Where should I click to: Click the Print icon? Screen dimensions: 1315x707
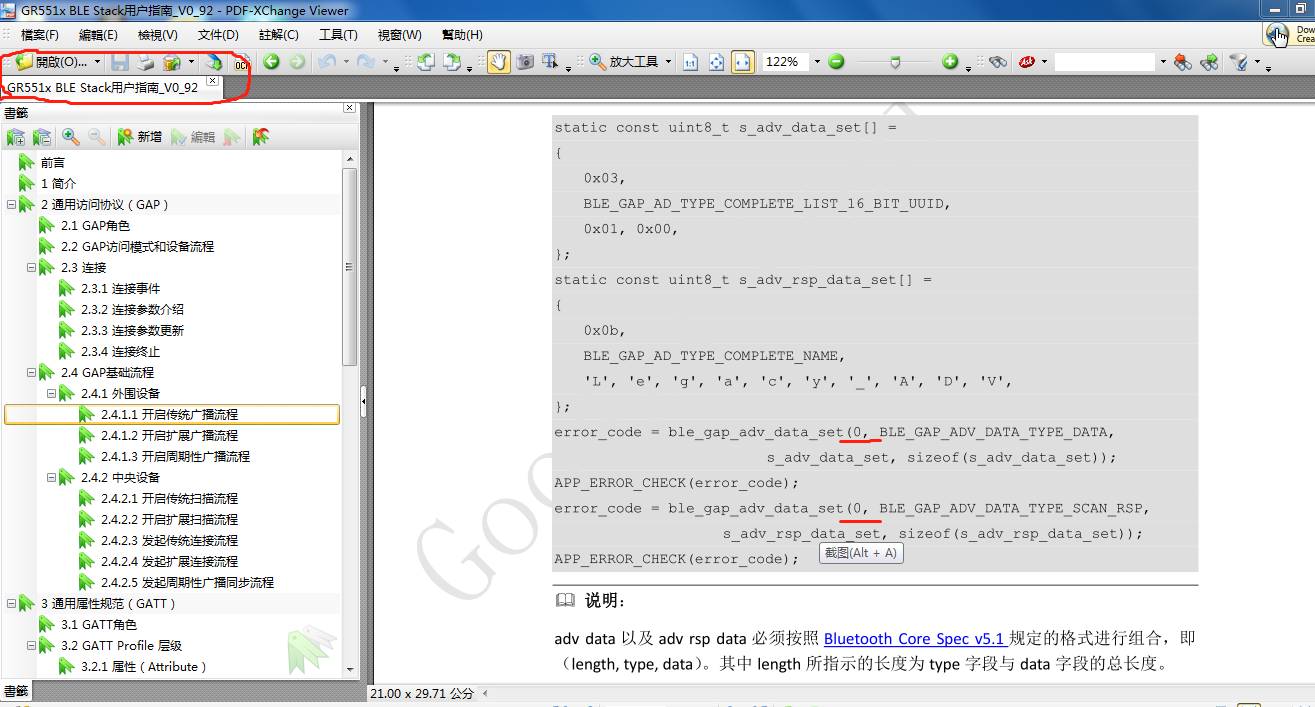[146, 62]
